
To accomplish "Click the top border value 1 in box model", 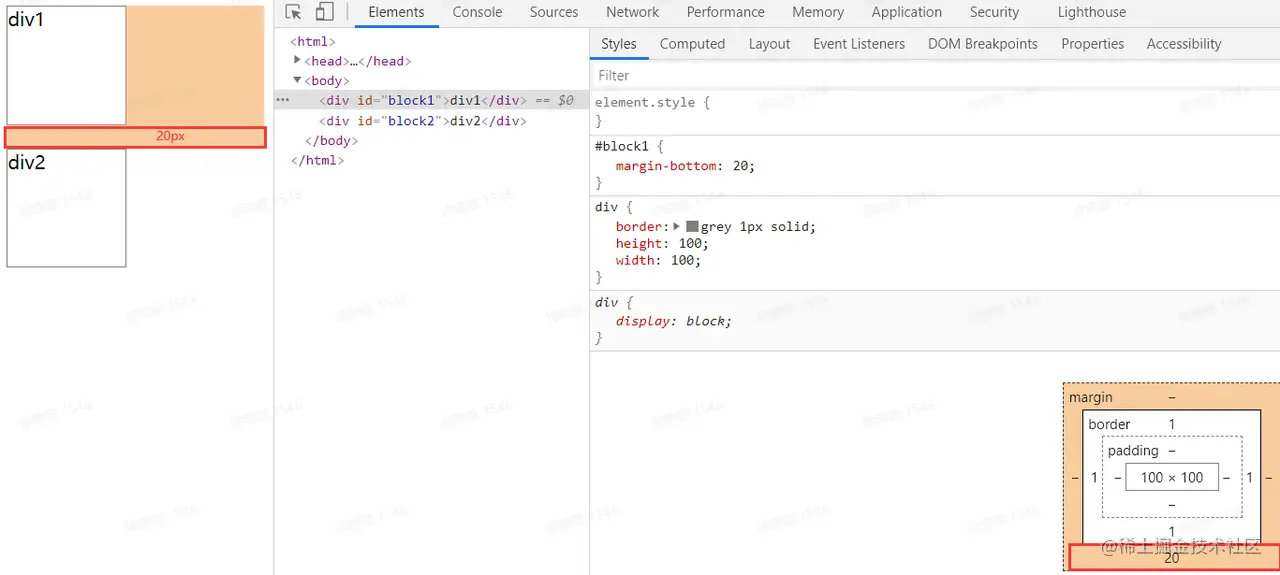I will [1172, 424].
